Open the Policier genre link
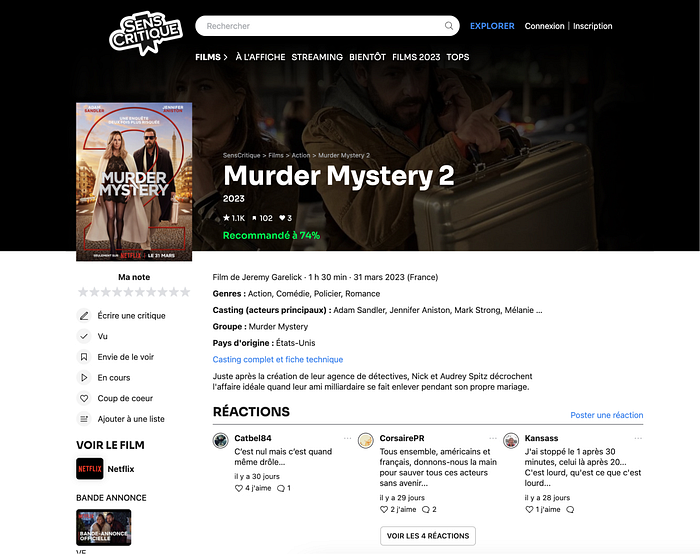Viewport: 700px width, 554px height. click(328, 294)
